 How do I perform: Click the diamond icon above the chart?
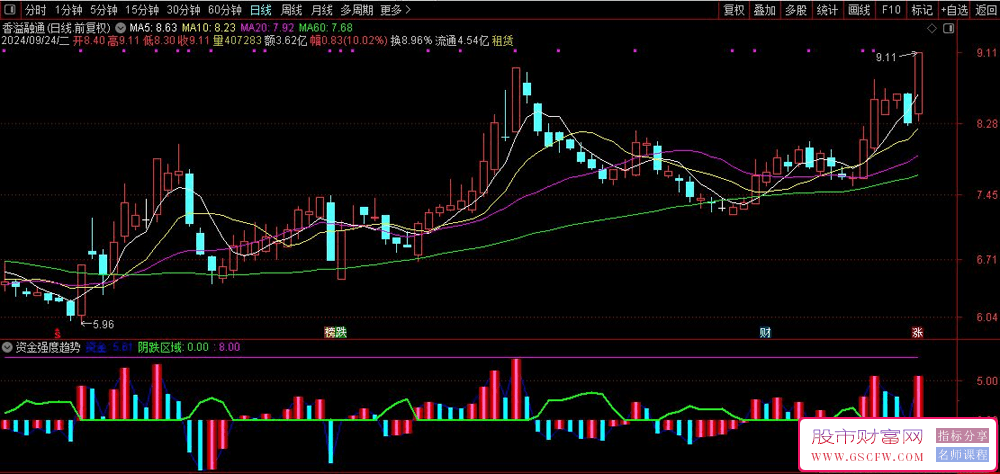(x=932, y=29)
